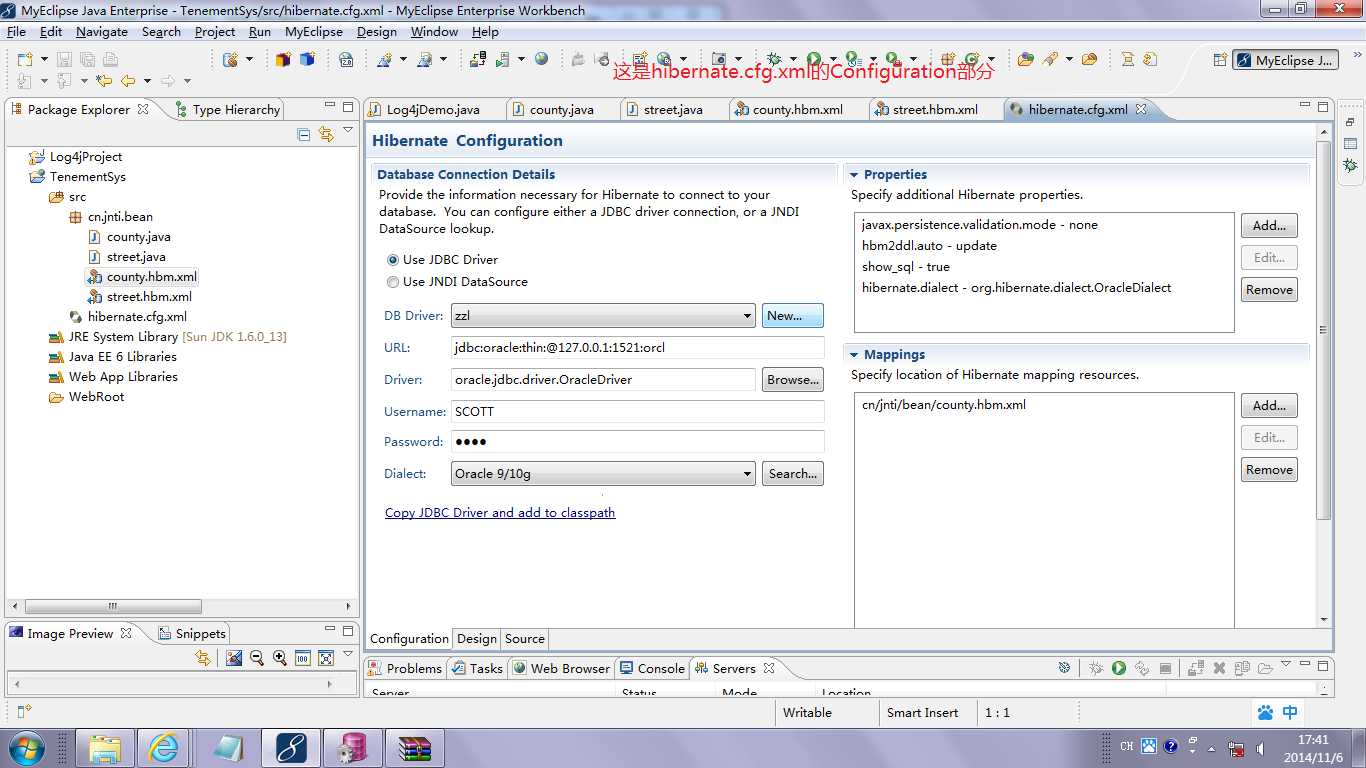1366x768 pixels.
Task: Click zoom in icon in Image Preview
Action: click(x=280, y=658)
